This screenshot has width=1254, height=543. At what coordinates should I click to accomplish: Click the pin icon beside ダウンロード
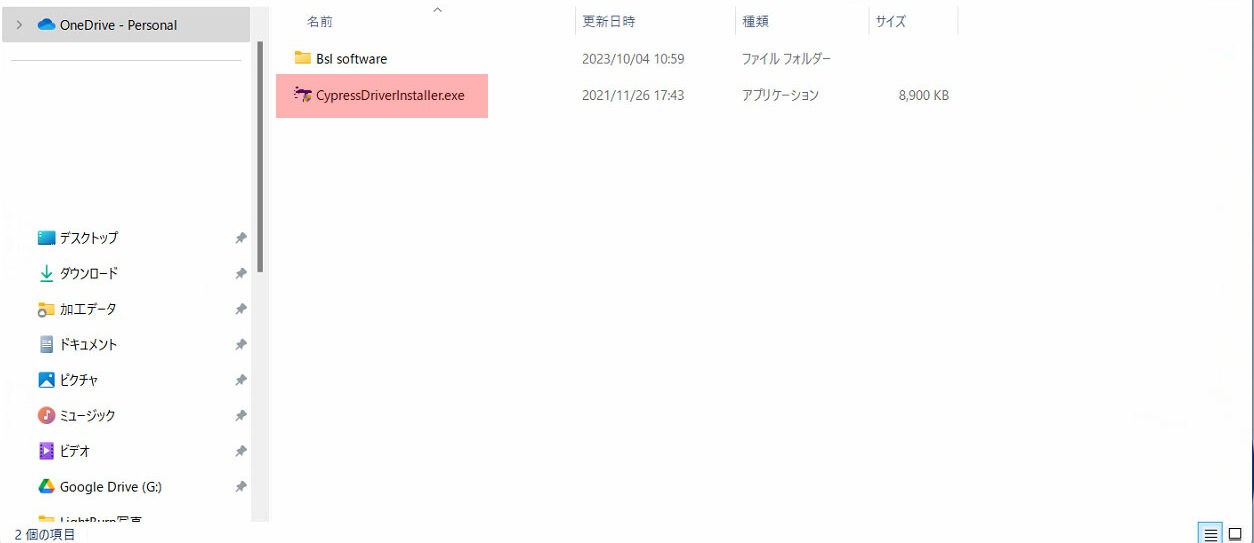(241, 273)
